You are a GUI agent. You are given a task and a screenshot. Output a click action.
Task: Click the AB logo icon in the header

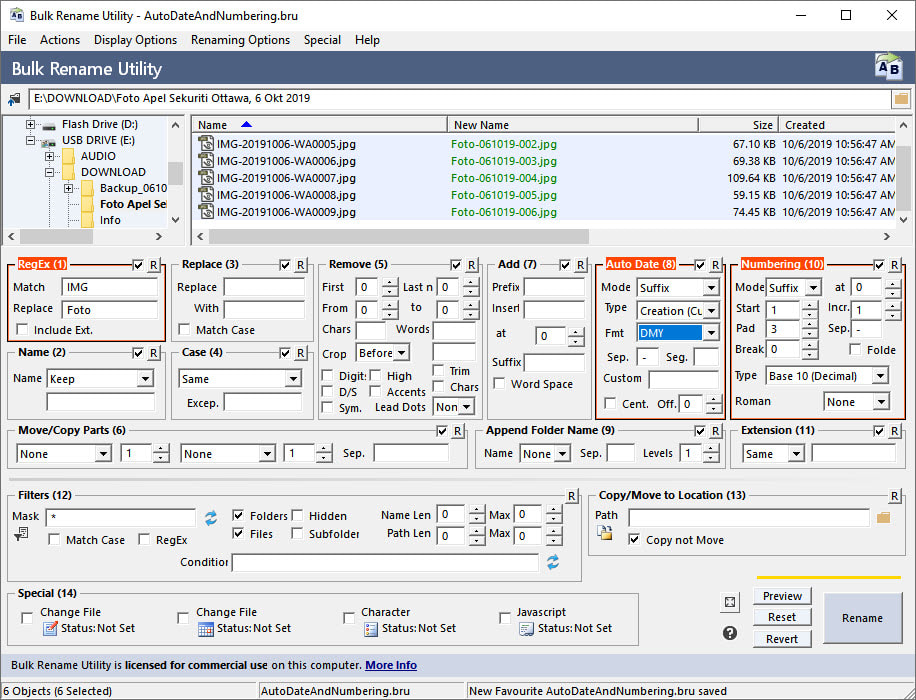coord(889,67)
